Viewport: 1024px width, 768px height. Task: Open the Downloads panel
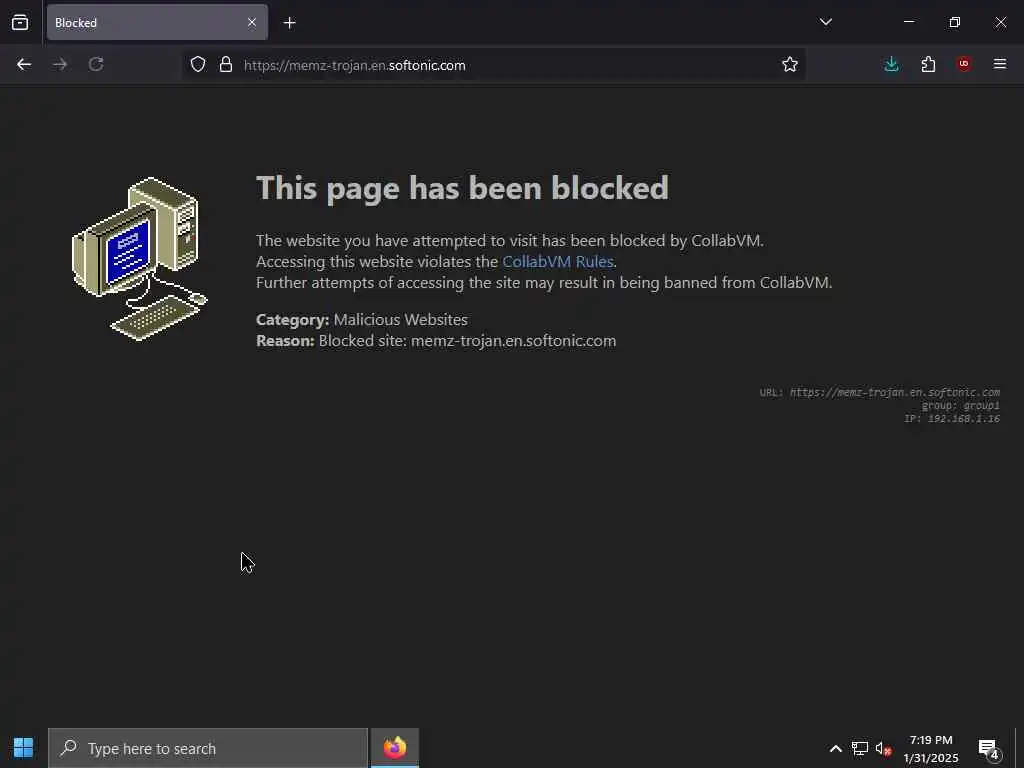[x=891, y=64]
